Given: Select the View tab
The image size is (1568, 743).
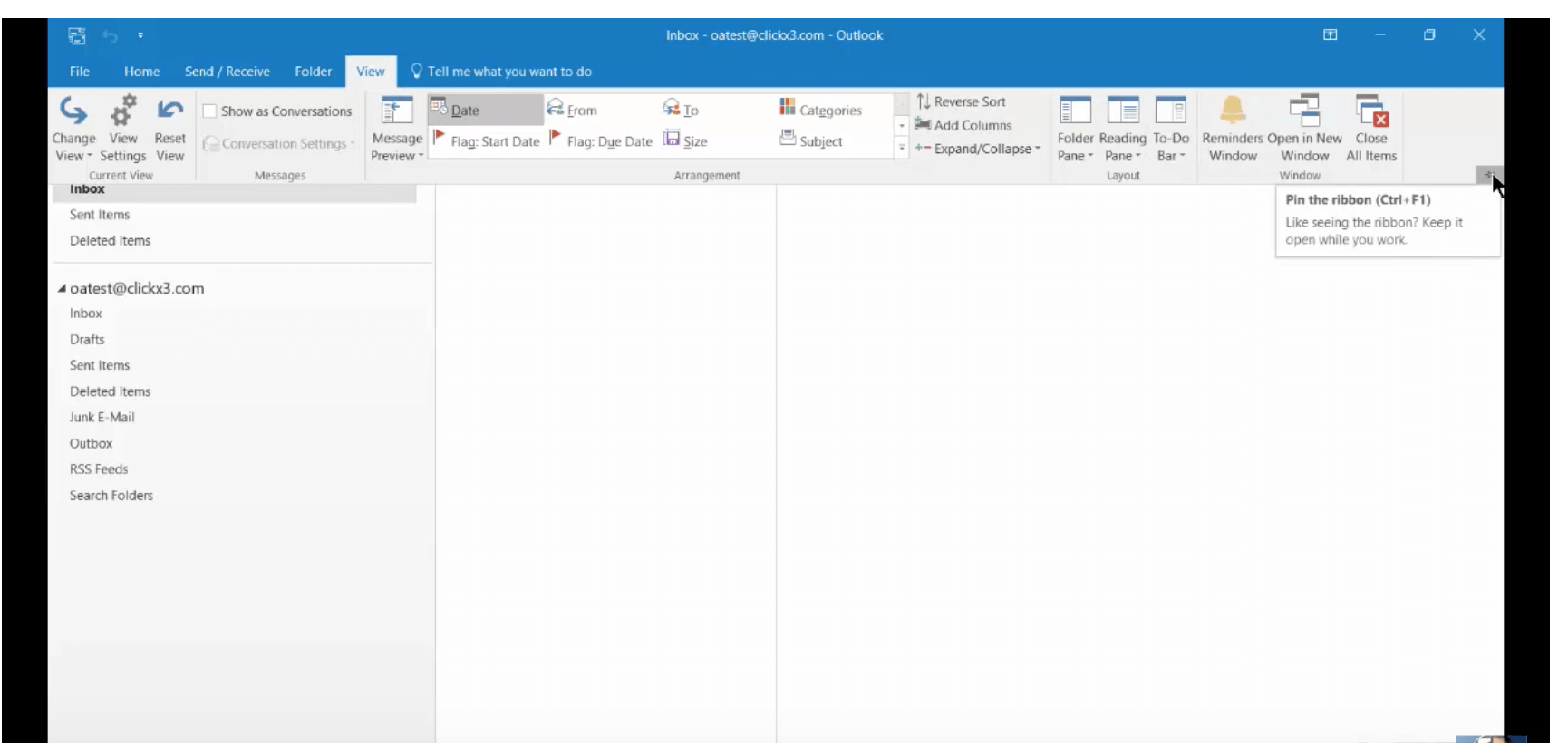Looking at the screenshot, I should (370, 72).
